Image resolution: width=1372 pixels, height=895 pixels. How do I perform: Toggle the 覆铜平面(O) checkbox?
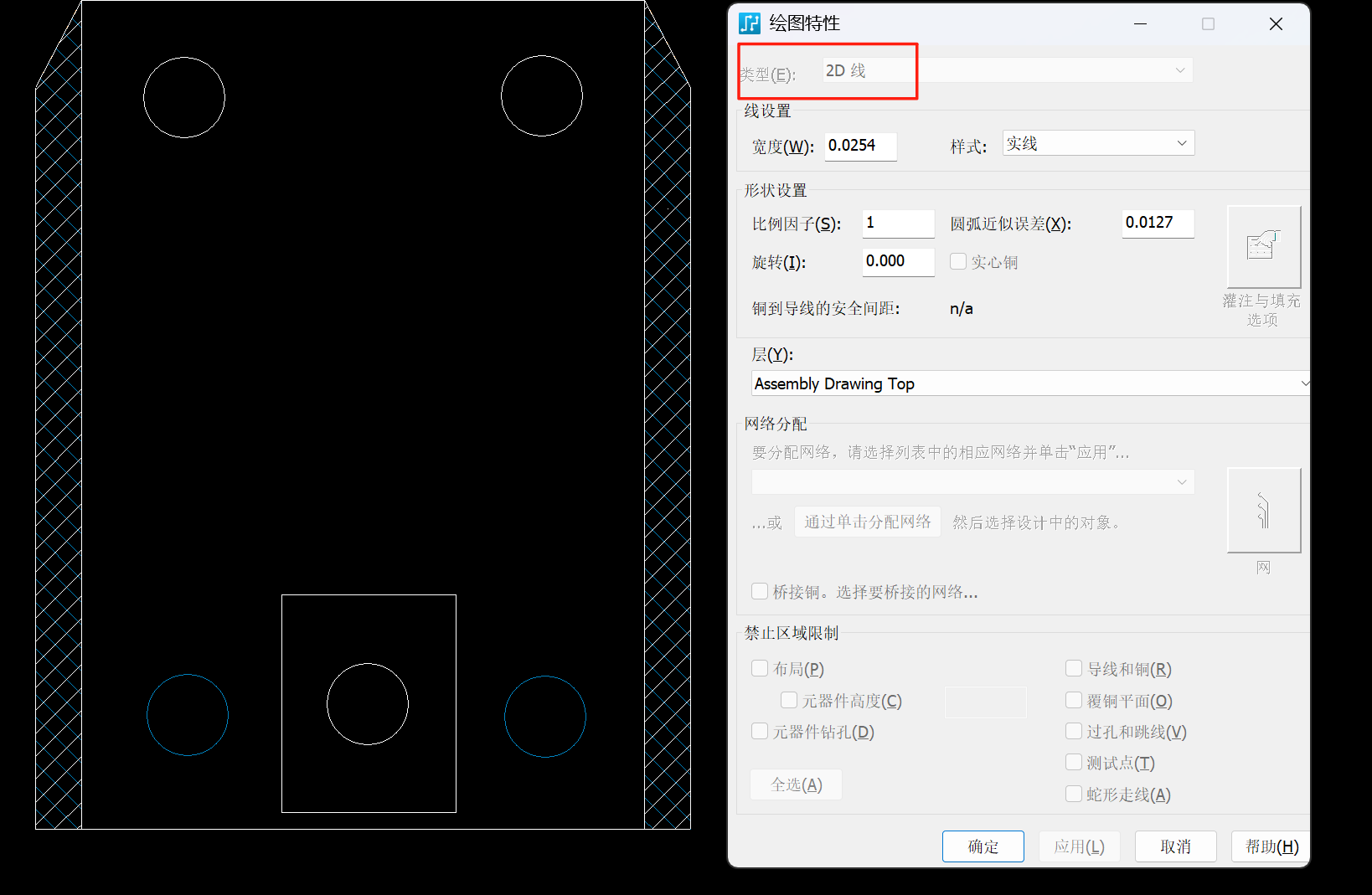1073,700
